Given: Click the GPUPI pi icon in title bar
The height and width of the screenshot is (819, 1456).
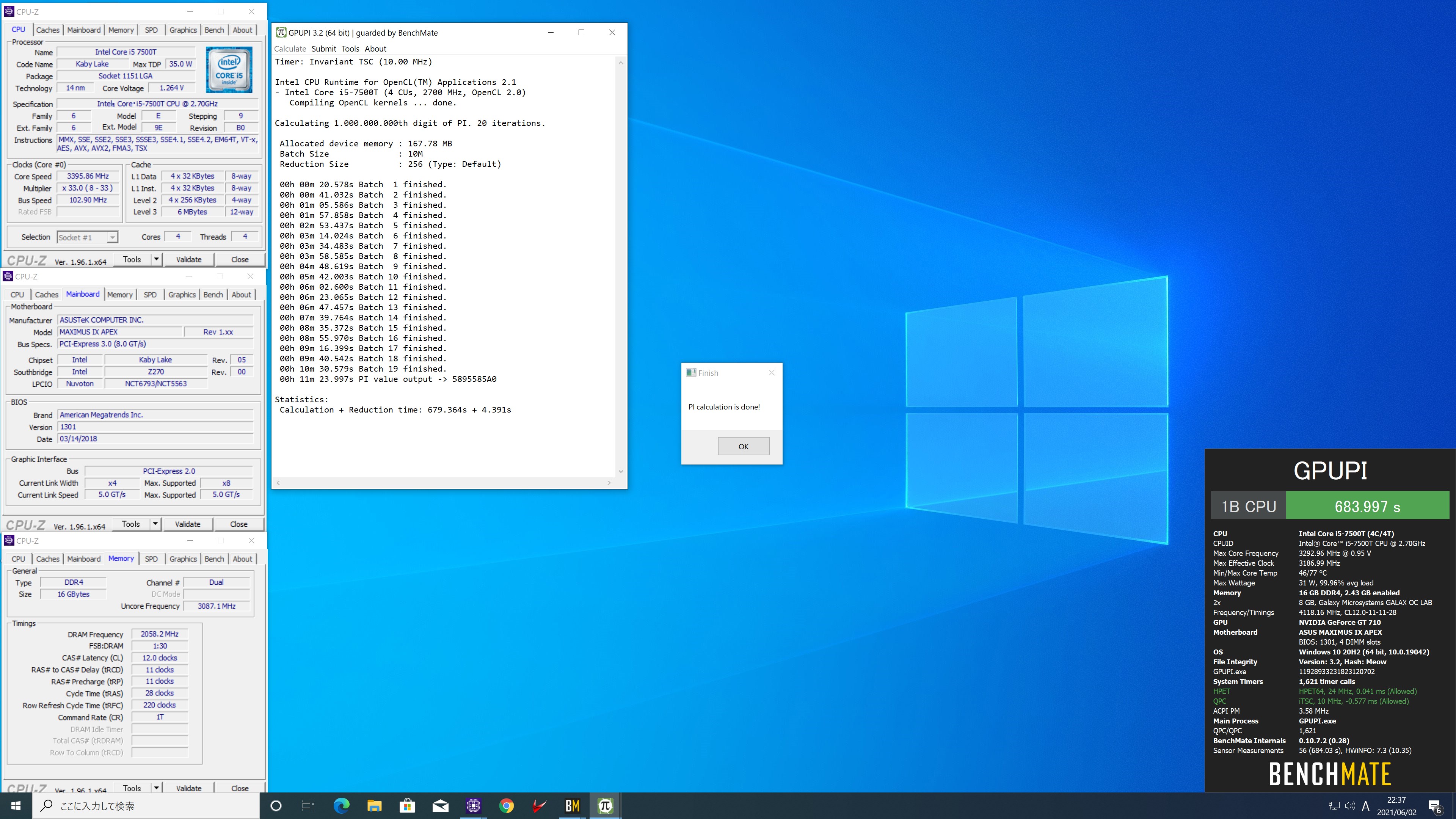Looking at the screenshot, I should (280, 32).
